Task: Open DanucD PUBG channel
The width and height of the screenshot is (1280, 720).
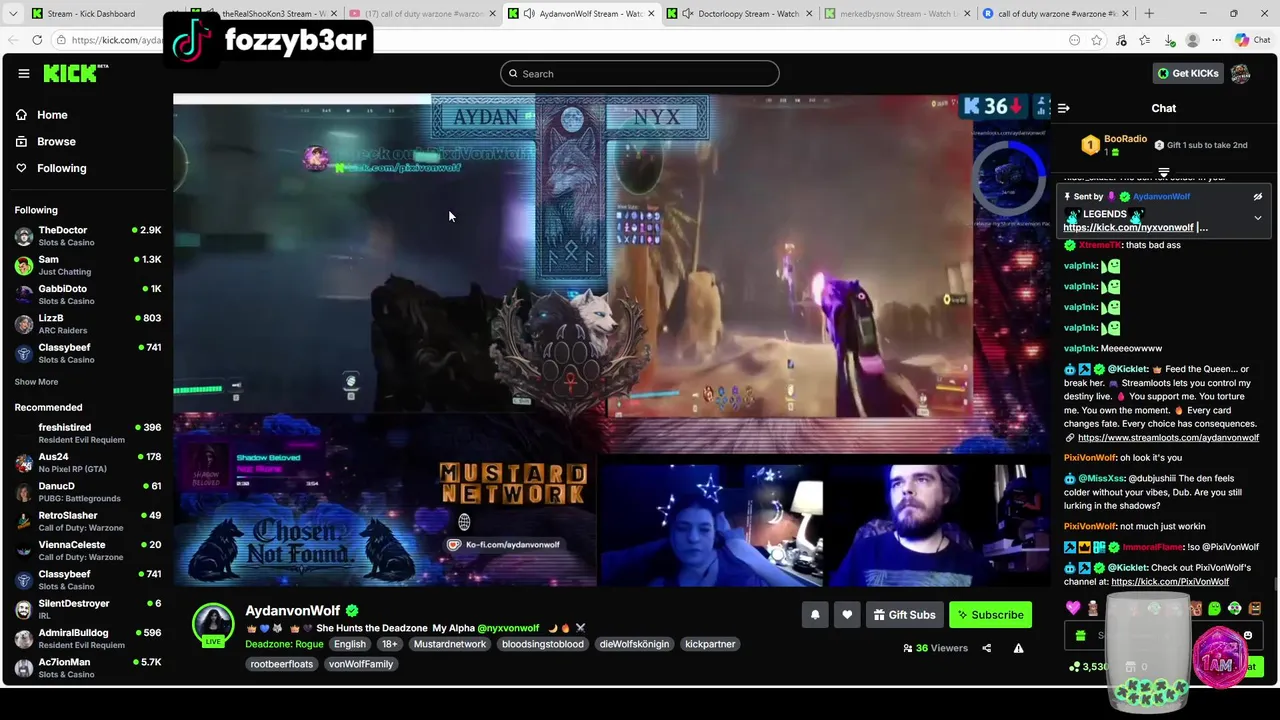Action: 88,492
